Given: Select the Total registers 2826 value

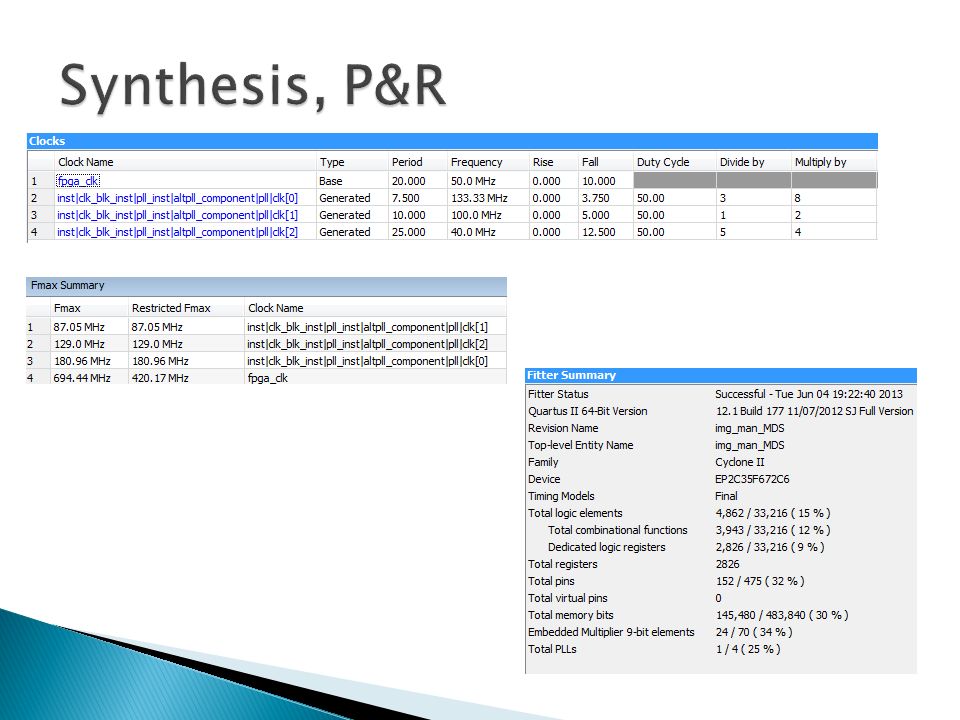Looking at the screenshot, I should 727,564.
